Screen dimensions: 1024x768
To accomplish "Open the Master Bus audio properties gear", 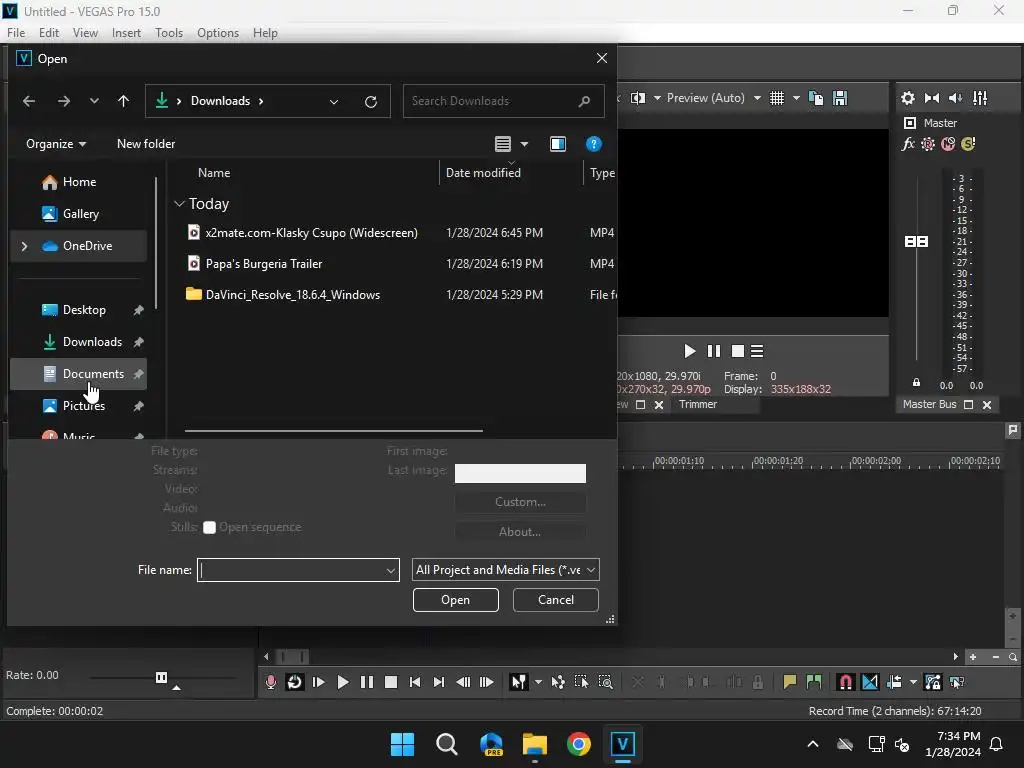I will coord(908,98).
